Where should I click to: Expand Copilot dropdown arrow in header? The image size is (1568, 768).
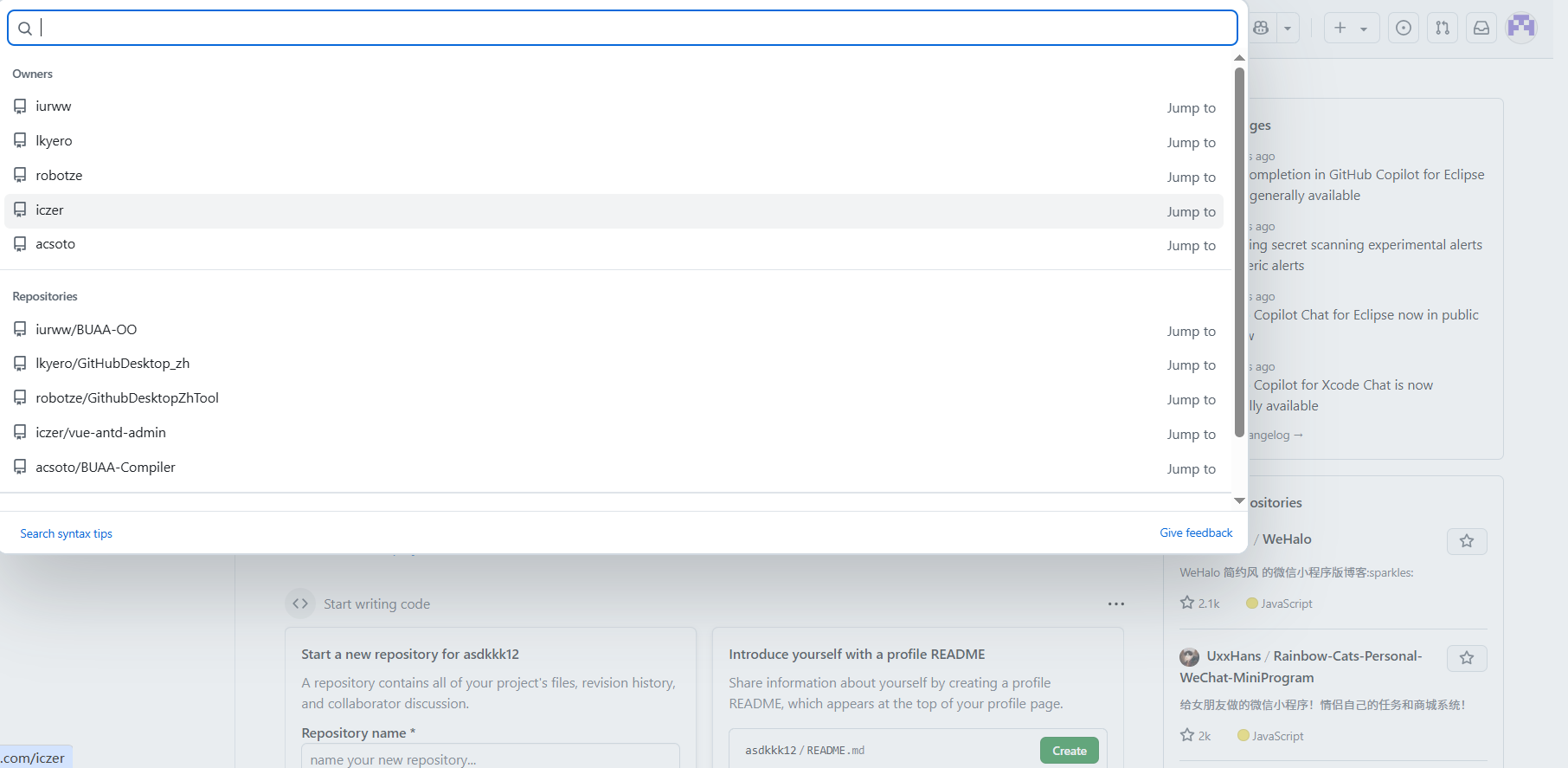click(1288, 28)
